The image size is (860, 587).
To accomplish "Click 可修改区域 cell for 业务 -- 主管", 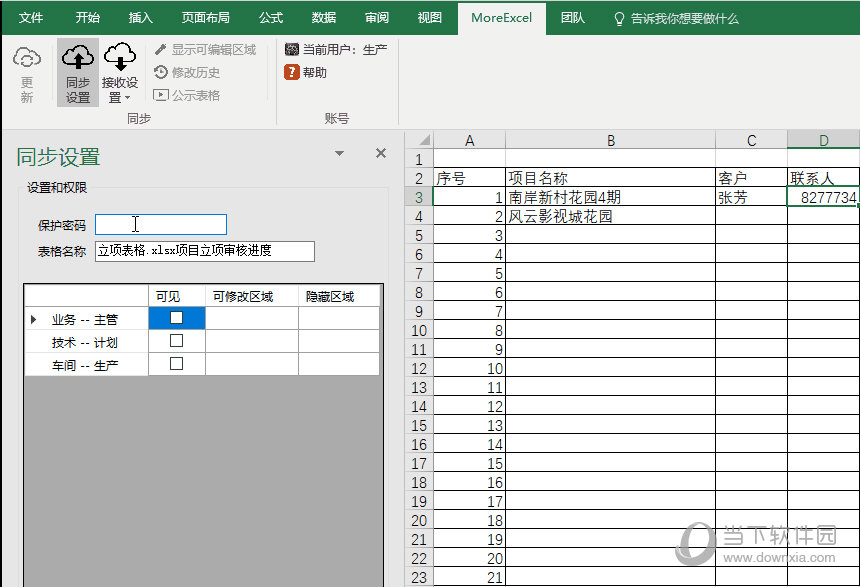I will (252, 318).
